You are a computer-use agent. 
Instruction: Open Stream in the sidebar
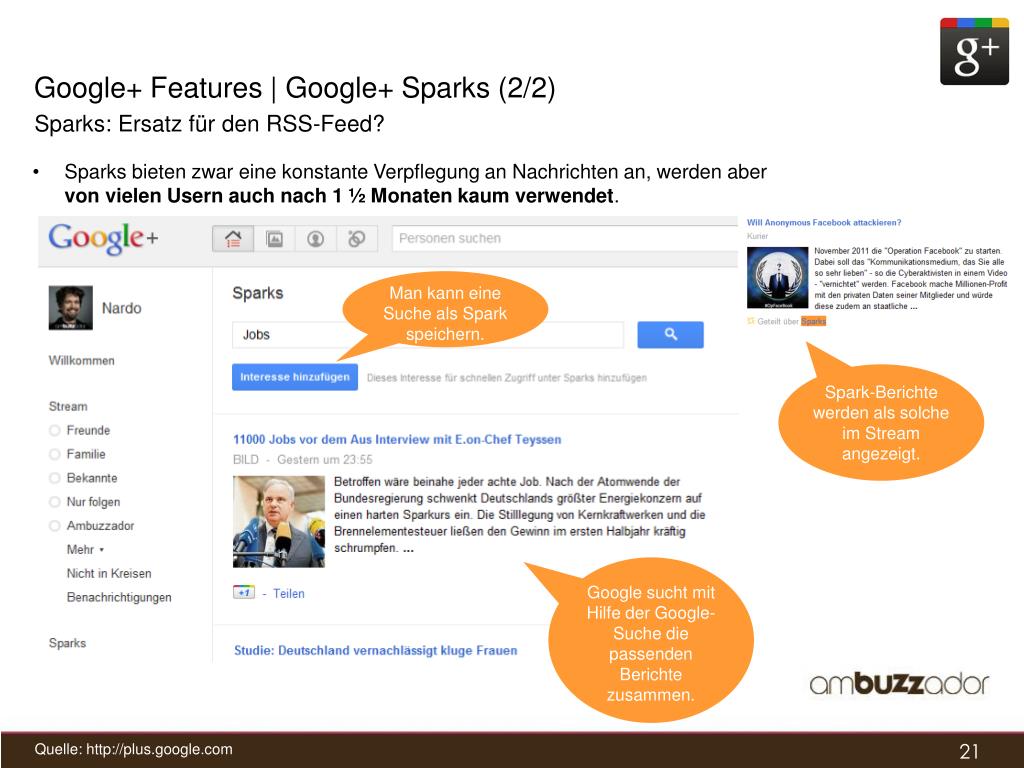[x=68, y=406]
